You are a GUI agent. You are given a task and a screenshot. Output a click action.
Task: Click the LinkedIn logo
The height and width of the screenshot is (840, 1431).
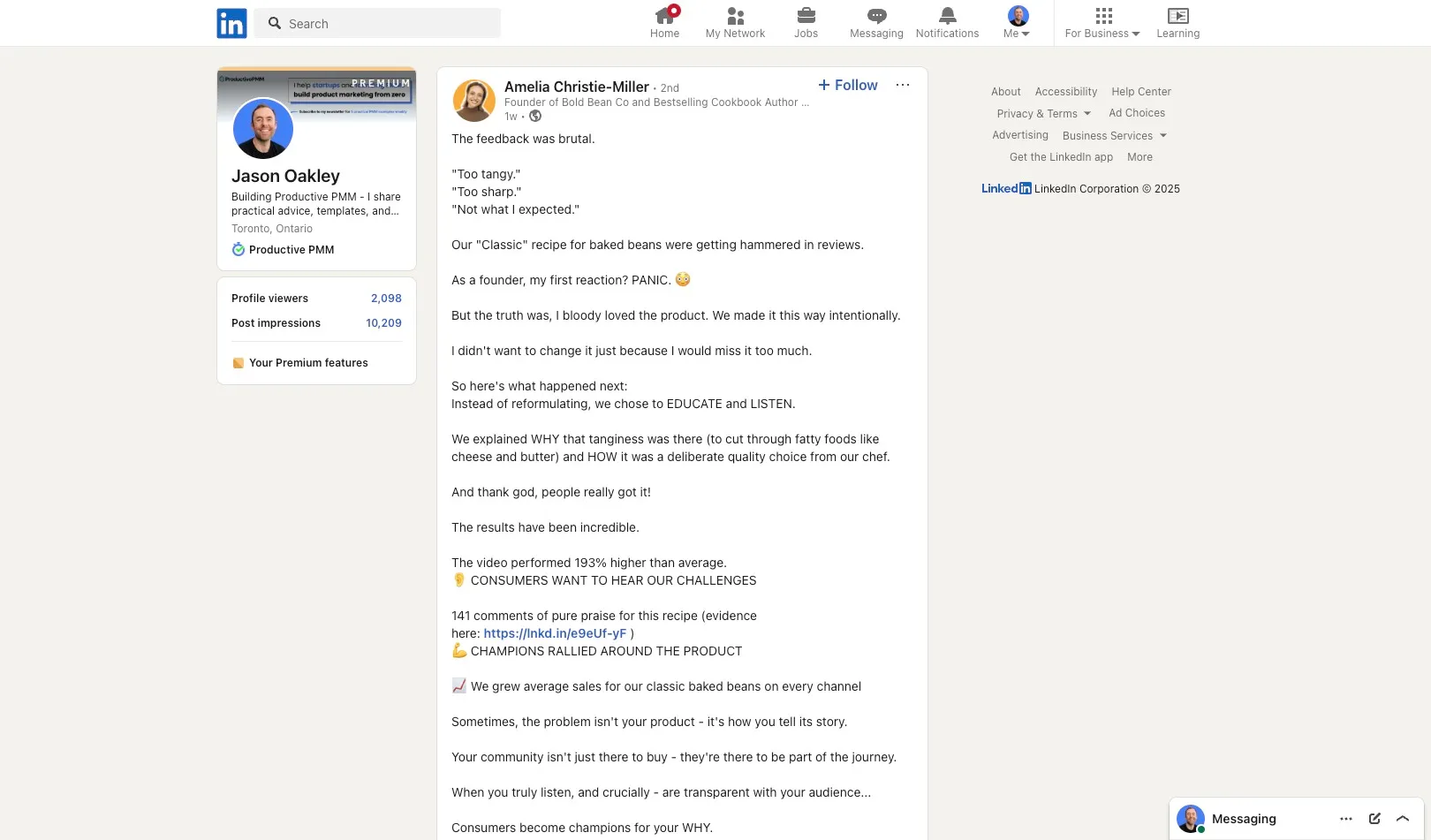(231, 23)
